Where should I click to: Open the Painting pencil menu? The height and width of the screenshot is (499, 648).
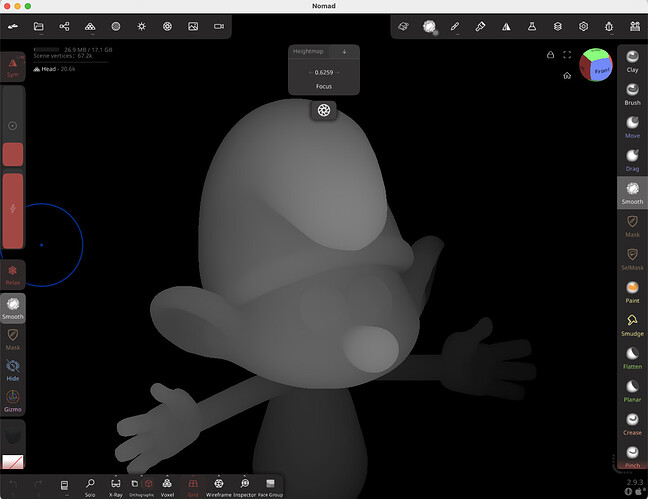click(x=455, y=26)
